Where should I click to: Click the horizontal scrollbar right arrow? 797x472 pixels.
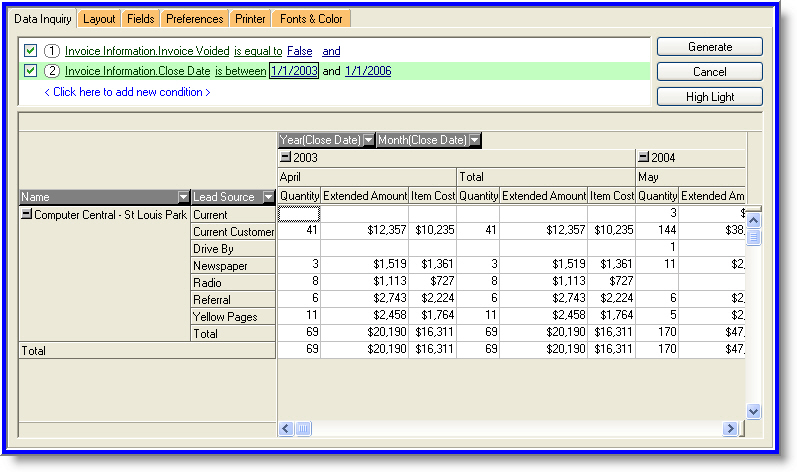(730, 429)
